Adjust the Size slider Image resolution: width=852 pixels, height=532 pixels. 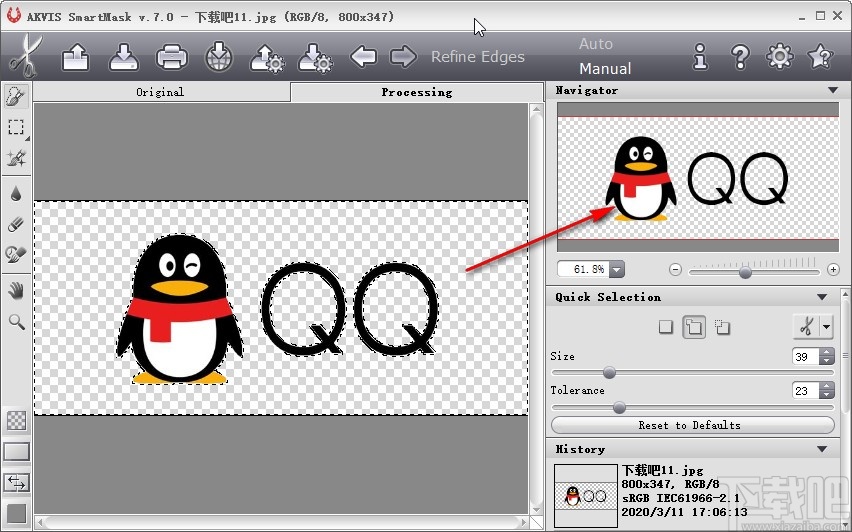(x=609, y=372)
